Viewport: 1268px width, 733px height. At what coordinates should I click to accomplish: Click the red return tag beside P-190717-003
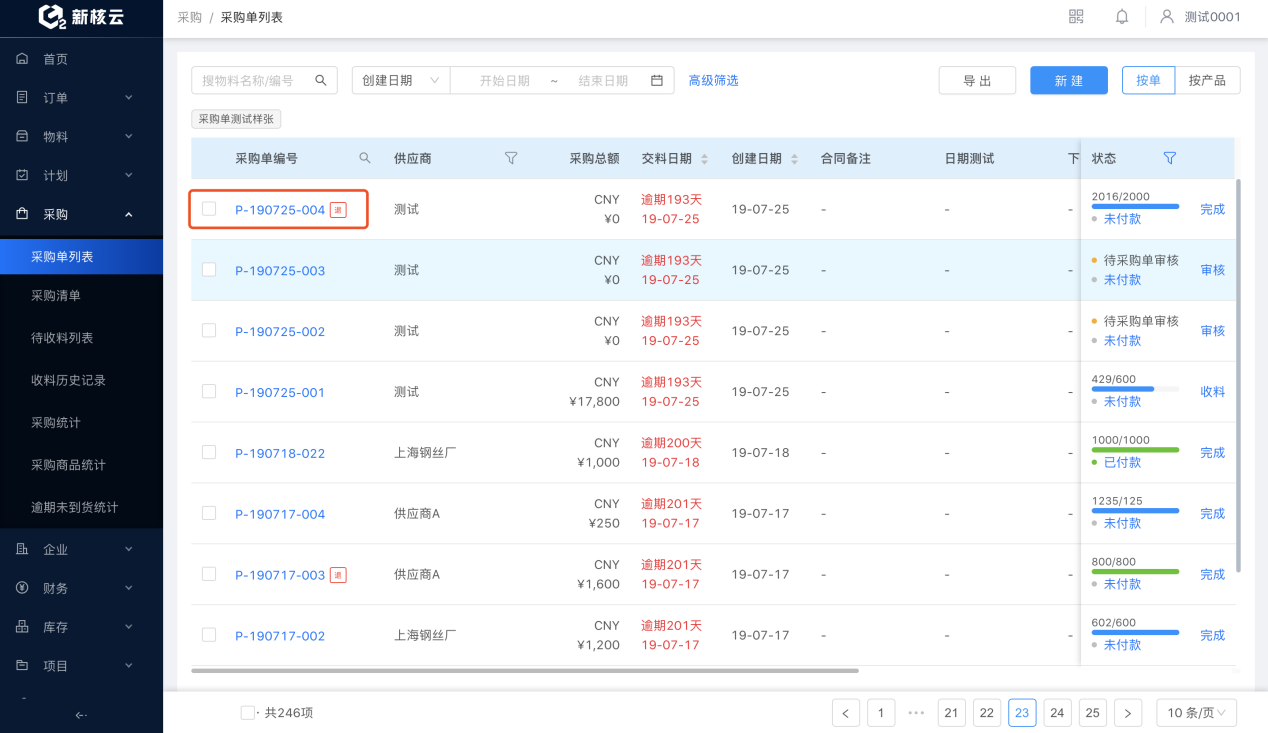[x=338, y=575]
